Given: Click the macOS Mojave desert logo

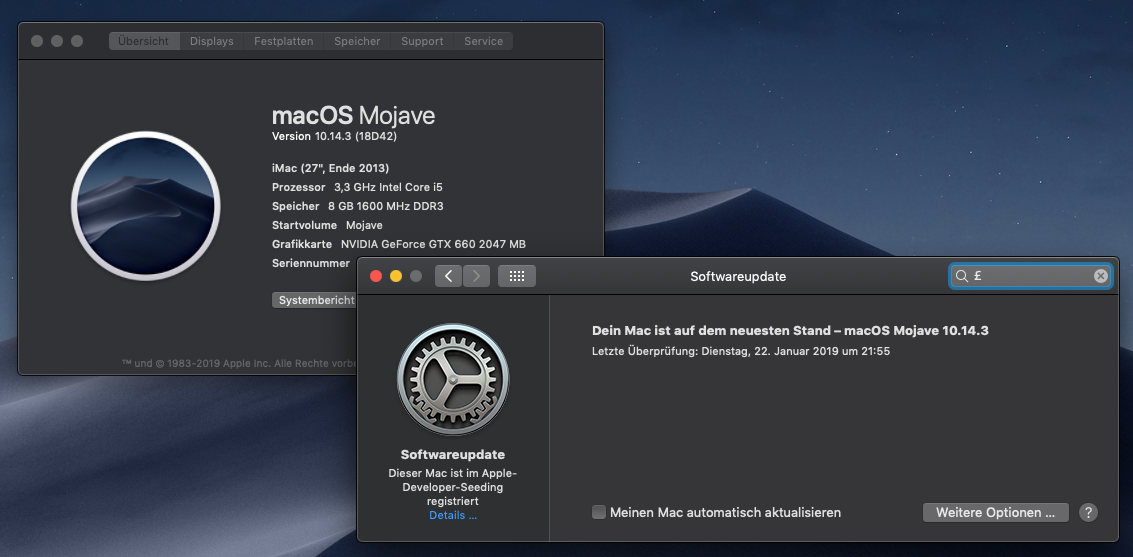Looking at the screenshot, I should 145,206.
